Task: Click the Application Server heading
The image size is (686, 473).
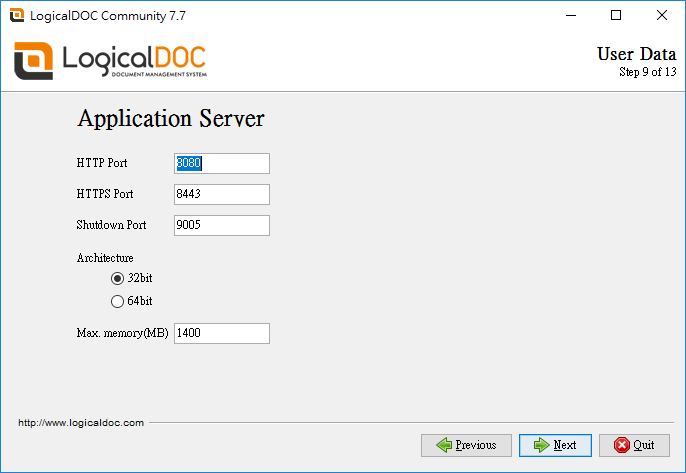Action: coord(171,119)
